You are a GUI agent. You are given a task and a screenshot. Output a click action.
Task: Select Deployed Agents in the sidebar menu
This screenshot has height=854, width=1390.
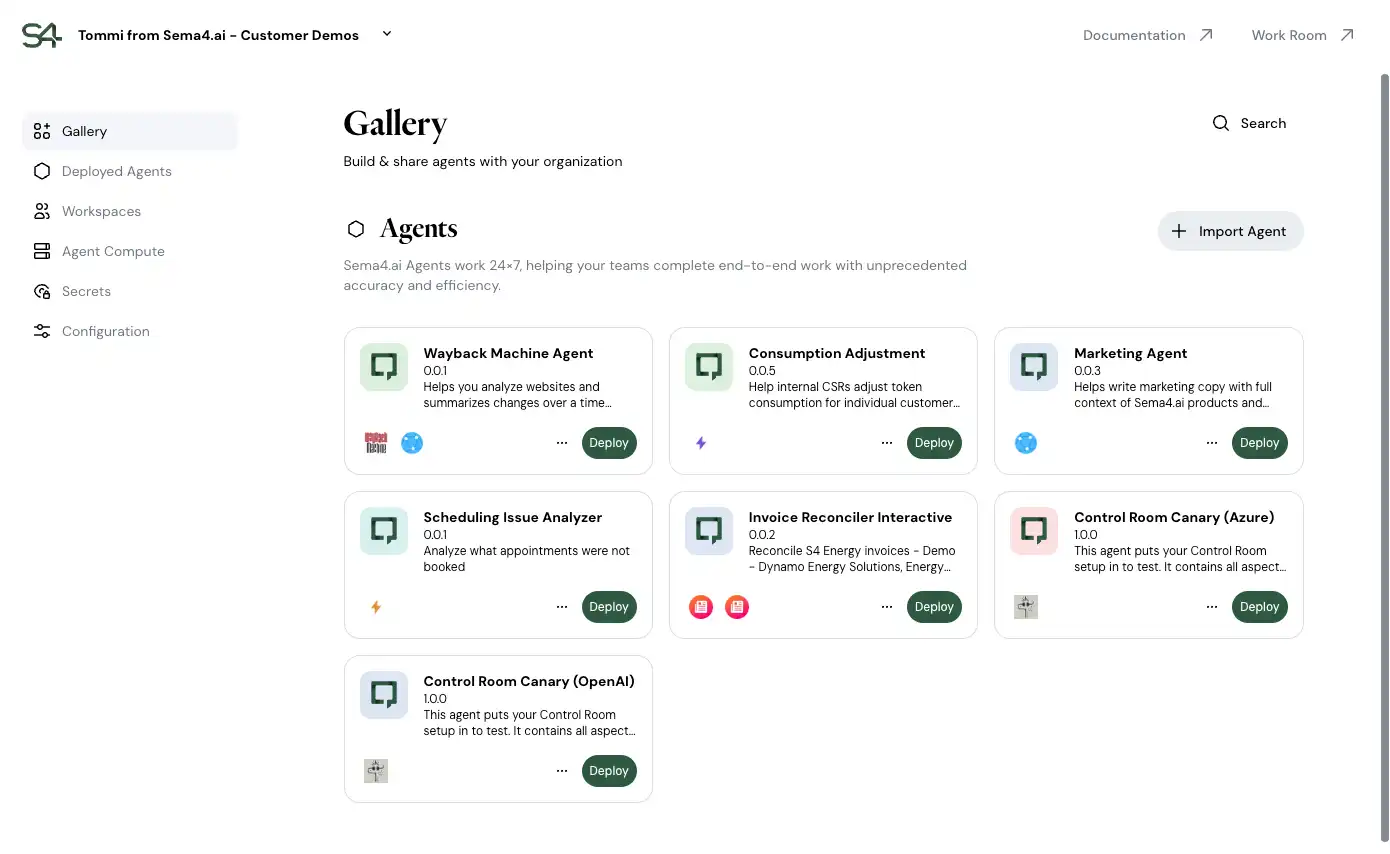click(117, 171)
